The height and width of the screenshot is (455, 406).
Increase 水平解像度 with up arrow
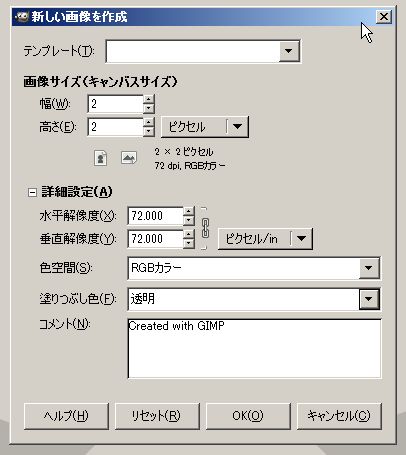point(189,212)
